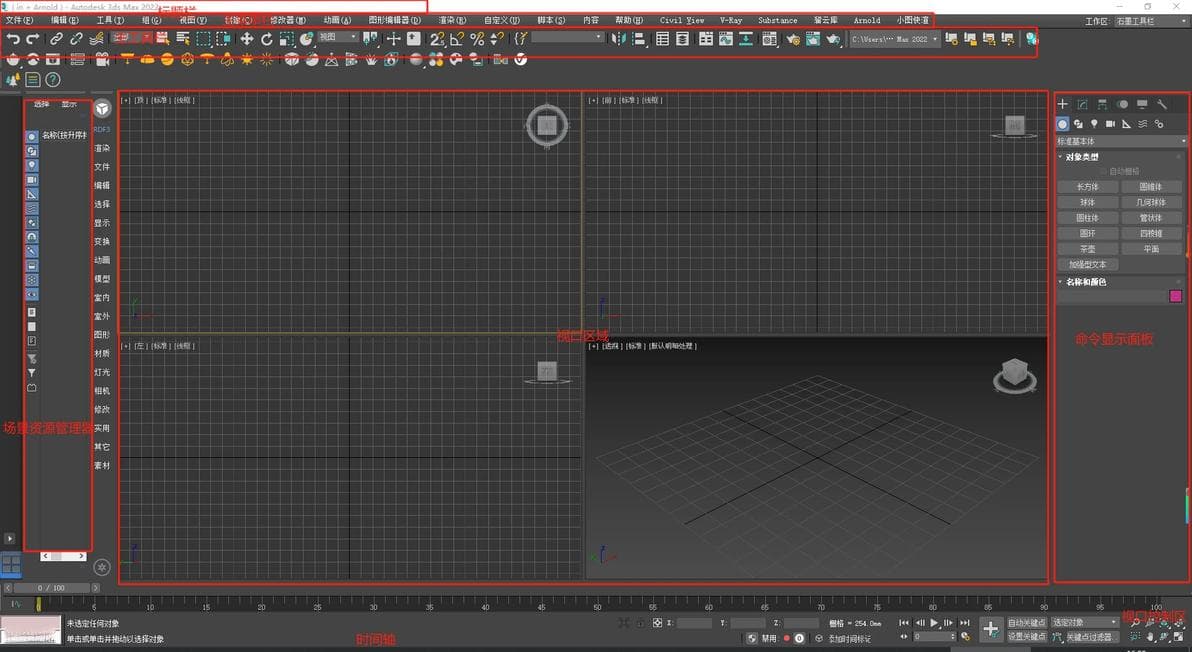The width and height of the screenshot is (1192, 652).
Task: Open the selection filter dropdown in the toolbar
Action: coord(131,37)
